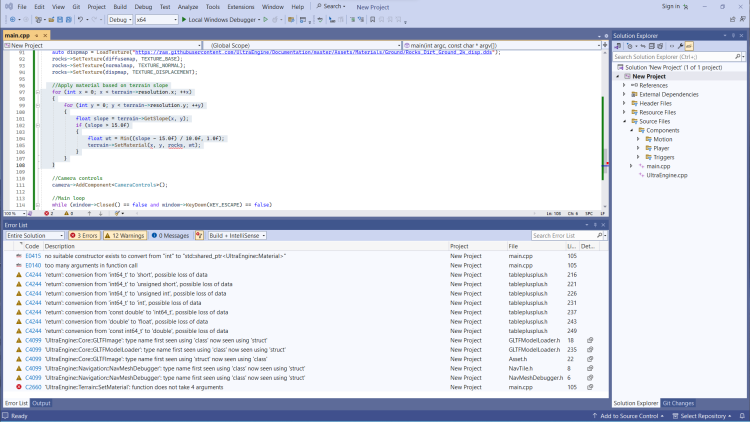Switch to the Git Changes tab
The image size is (750, 422).
click(x=678, y=403)
